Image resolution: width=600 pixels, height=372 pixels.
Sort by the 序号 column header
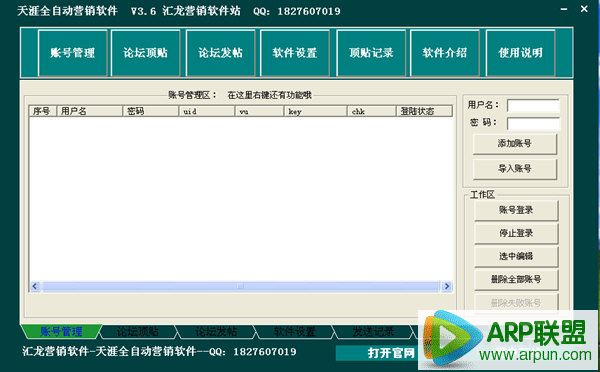coord(43,111)
